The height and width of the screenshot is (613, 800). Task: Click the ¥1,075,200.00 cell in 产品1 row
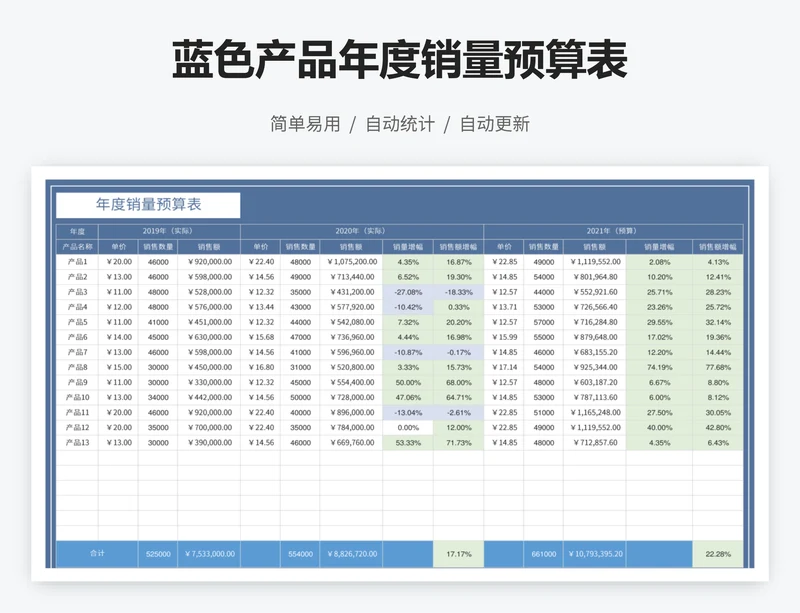(351, 262)
